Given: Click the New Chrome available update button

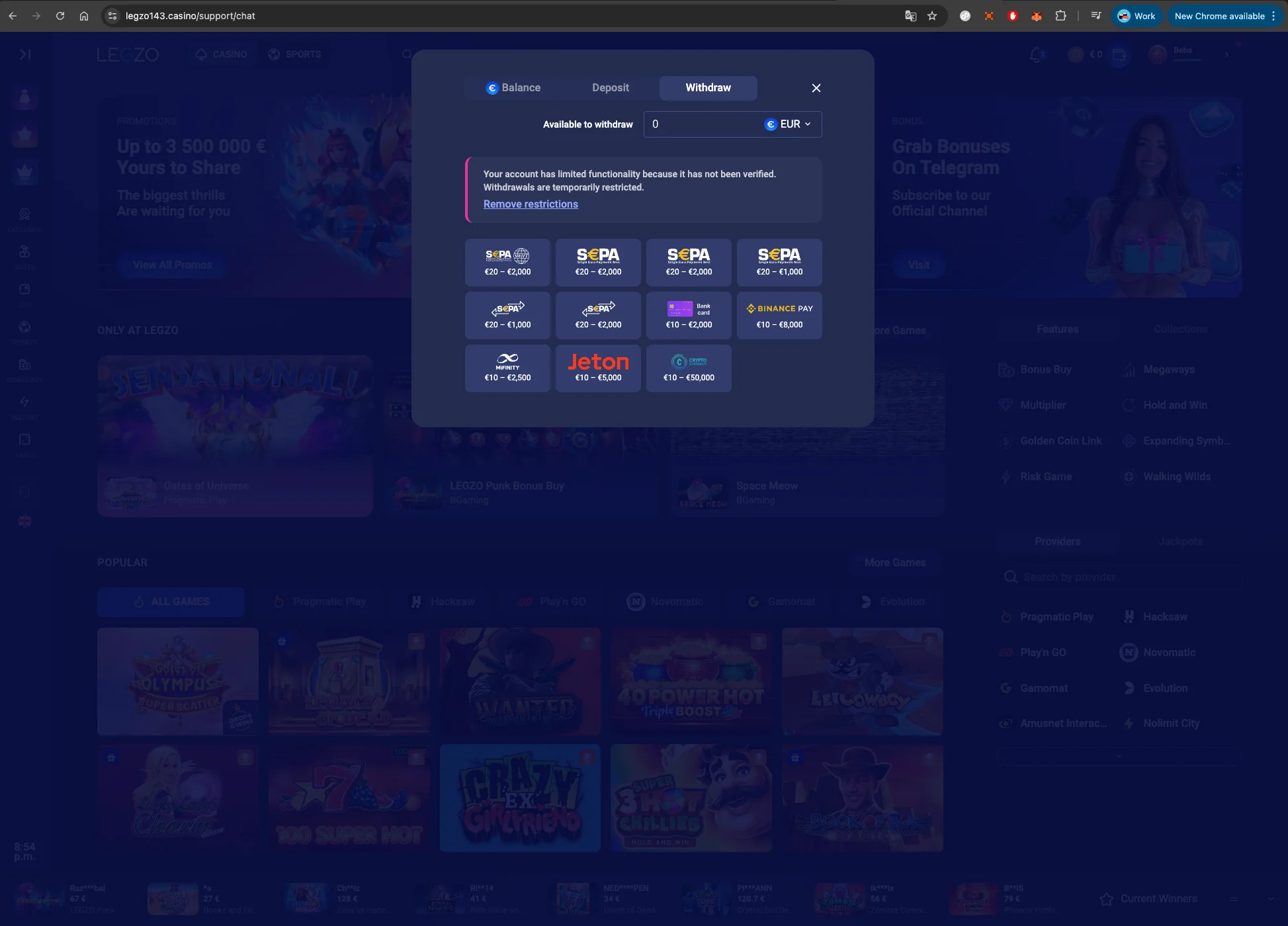Looking at the screenshot, I should pyautogui.click(x=1225, y=16).
